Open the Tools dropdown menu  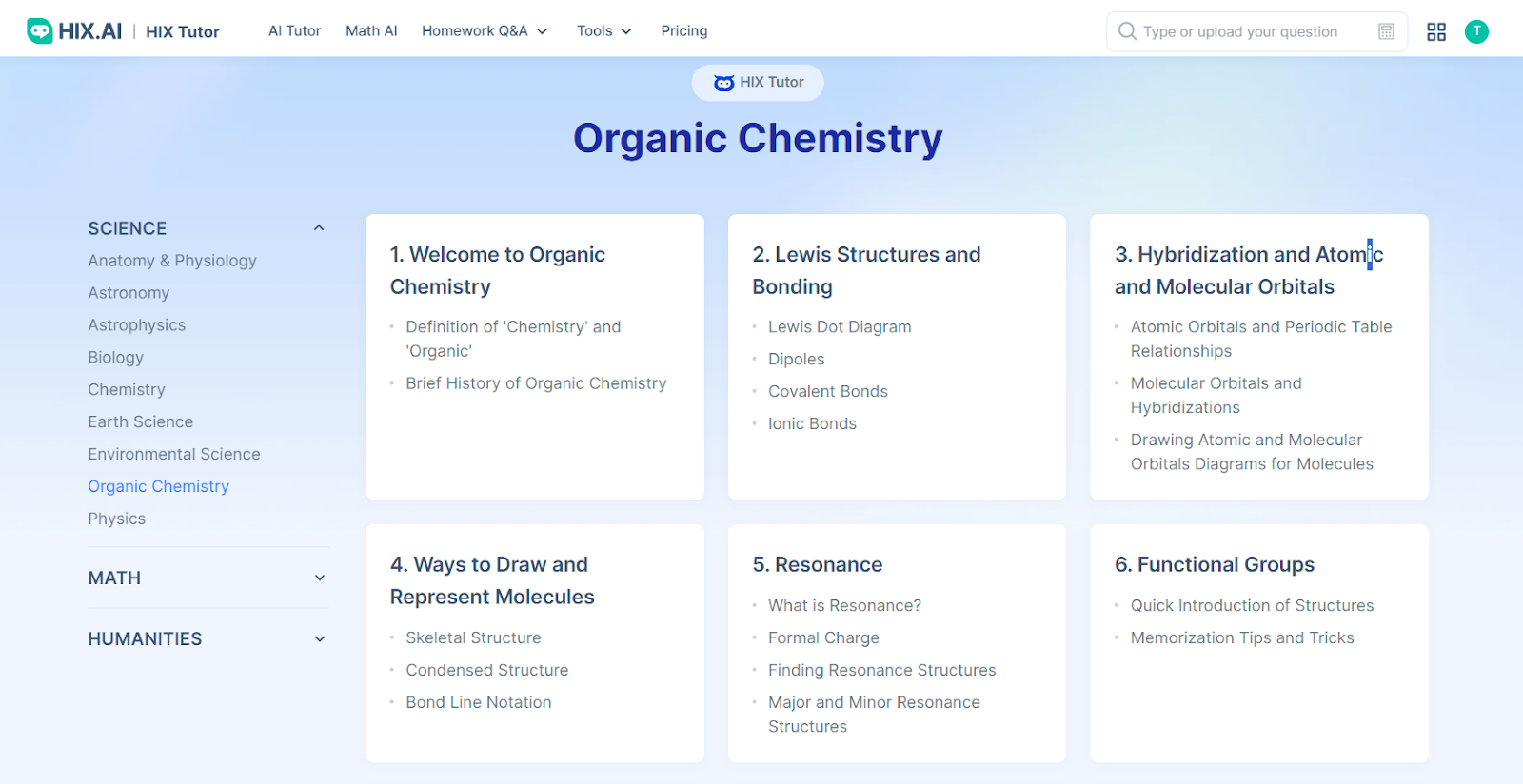tap(603, 31)
